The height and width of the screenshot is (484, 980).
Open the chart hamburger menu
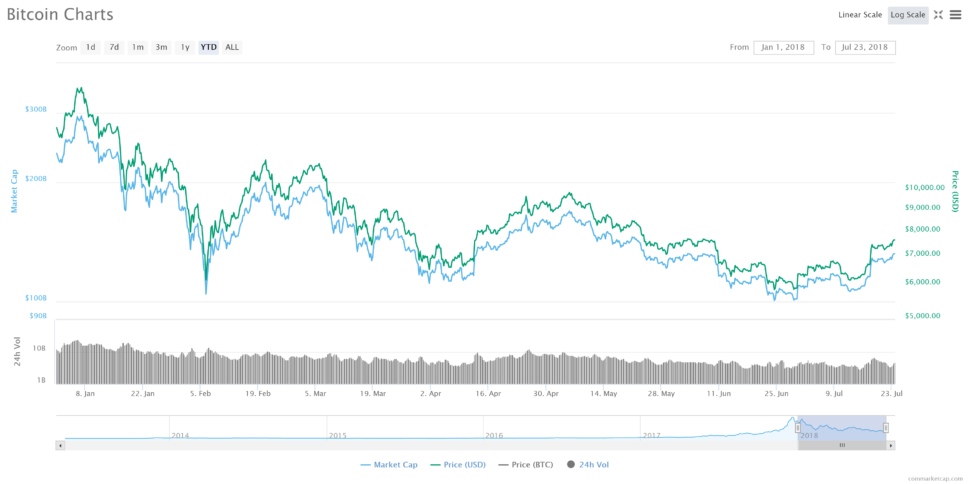[x=955, y=15]
